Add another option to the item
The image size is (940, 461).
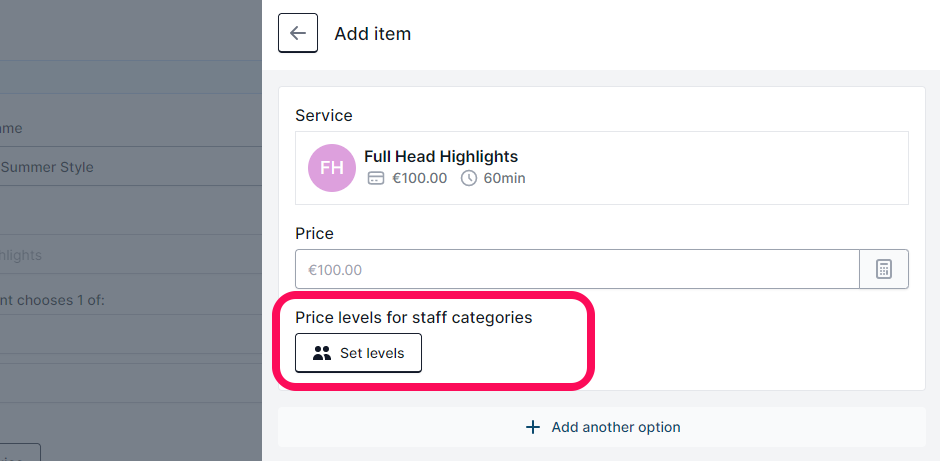602,427
